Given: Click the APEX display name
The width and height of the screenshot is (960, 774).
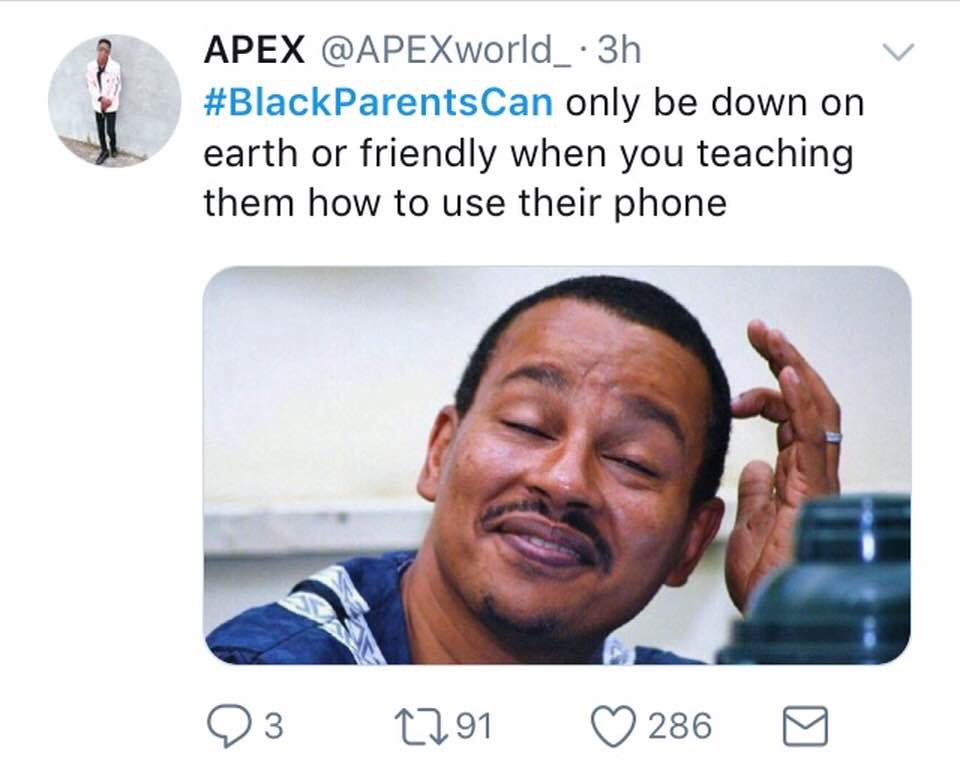Looking at the screenshot, I should point(254,50).
